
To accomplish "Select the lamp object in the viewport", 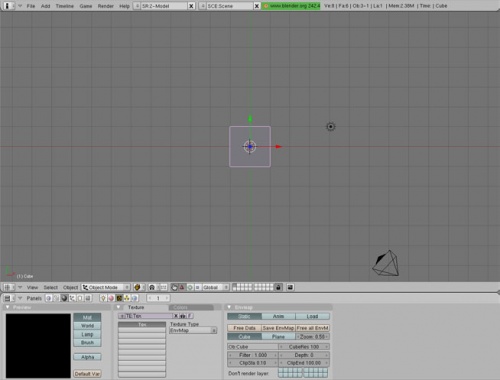I will tap(330, 127).
